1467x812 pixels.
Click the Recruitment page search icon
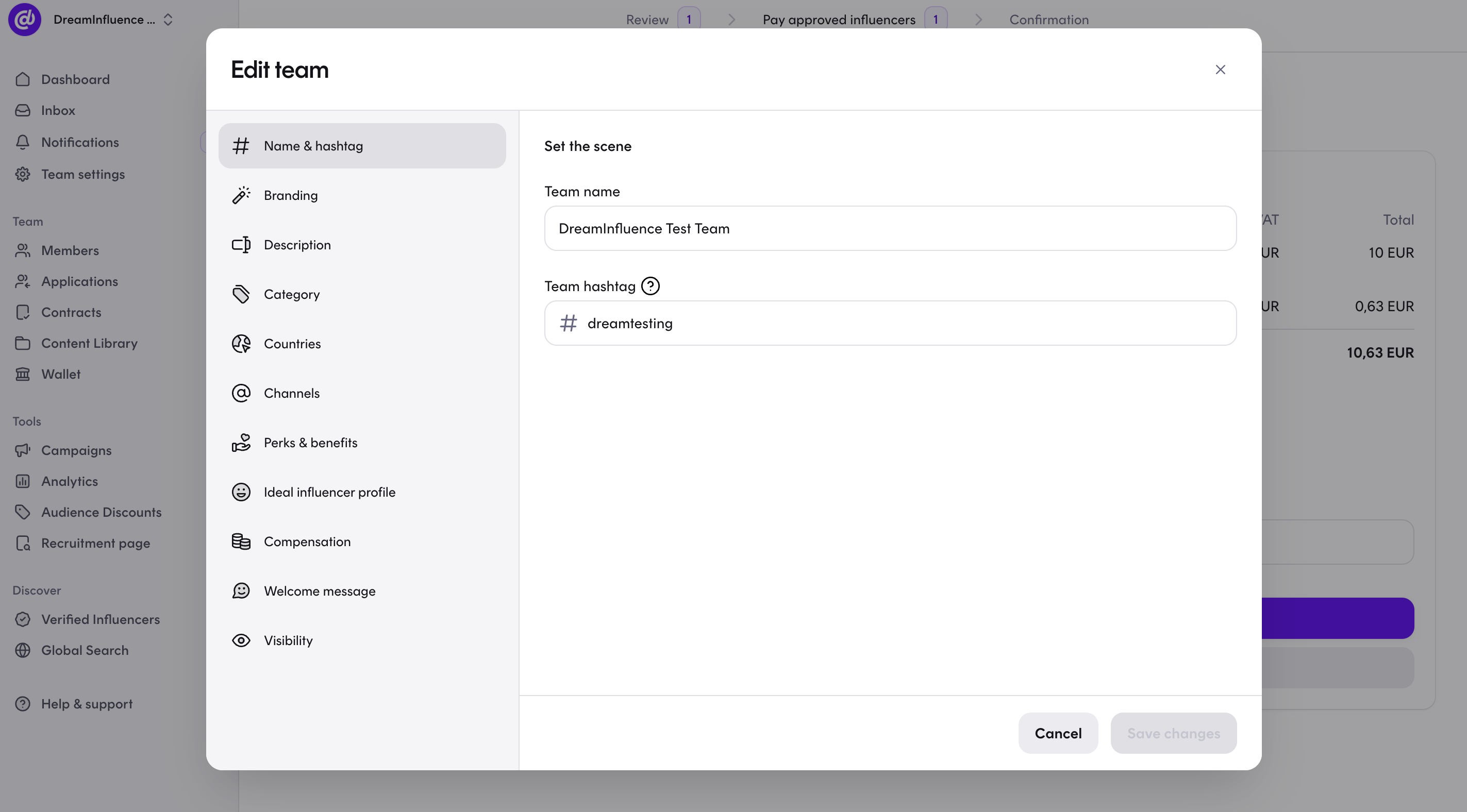point(23,543)
